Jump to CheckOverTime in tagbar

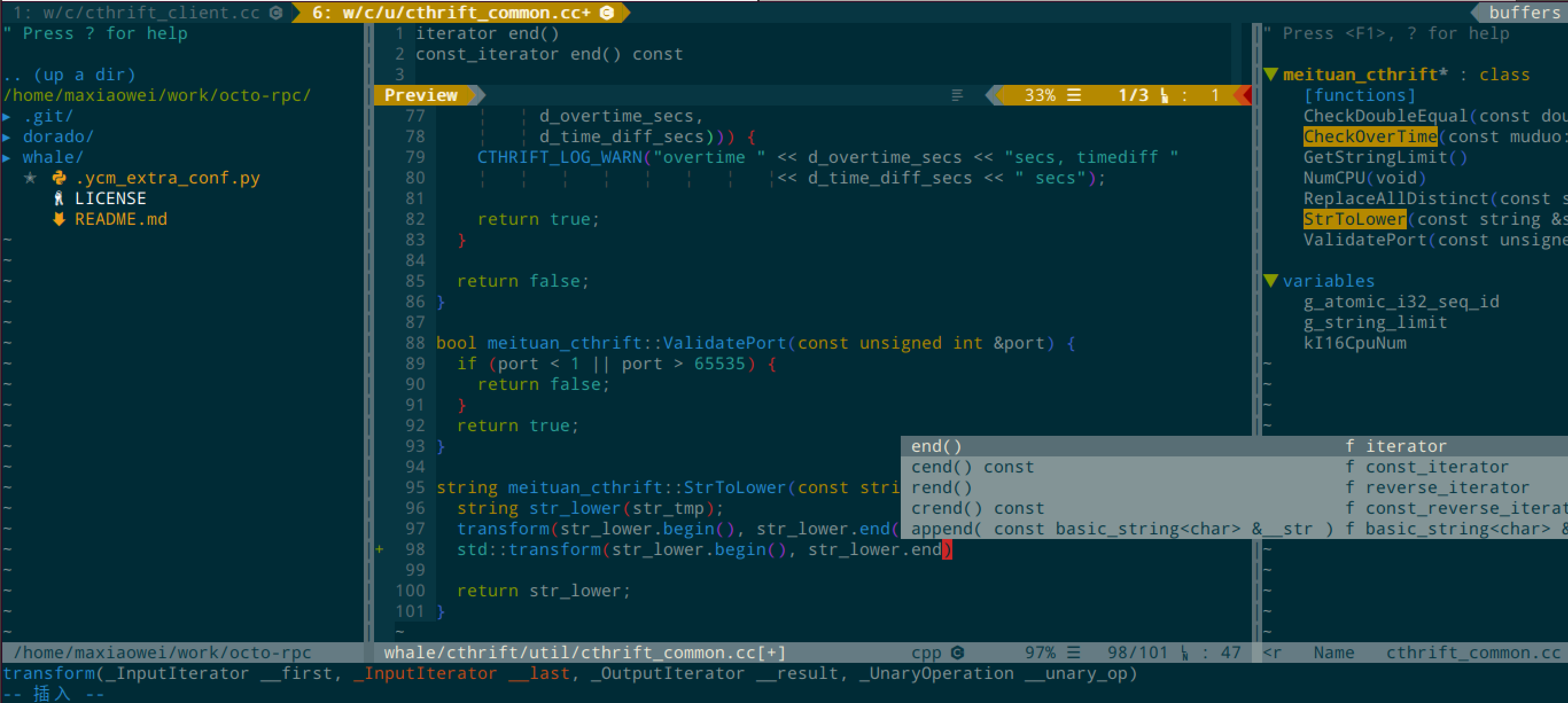pyautogui.click(x=1370, y=136)
